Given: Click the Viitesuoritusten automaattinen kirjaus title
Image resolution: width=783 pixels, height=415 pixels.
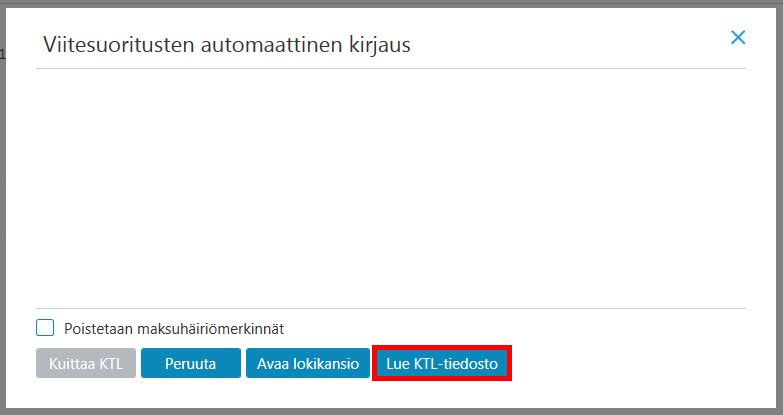Looking at the screenshot, I should 227,44.
